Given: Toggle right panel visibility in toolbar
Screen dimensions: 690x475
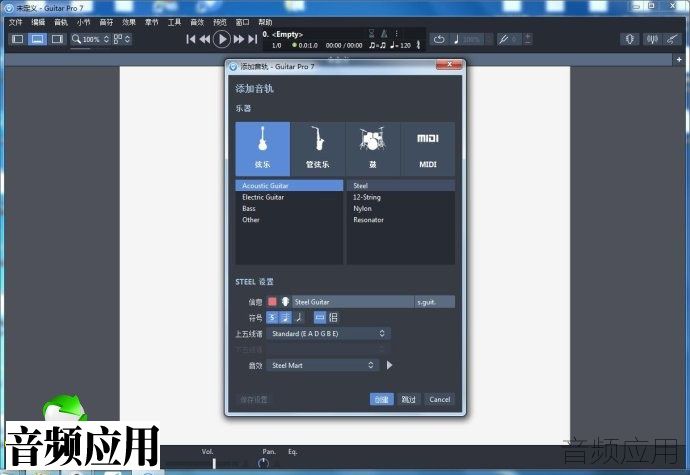Looking at the screenshot, I should tap(57, 39).
